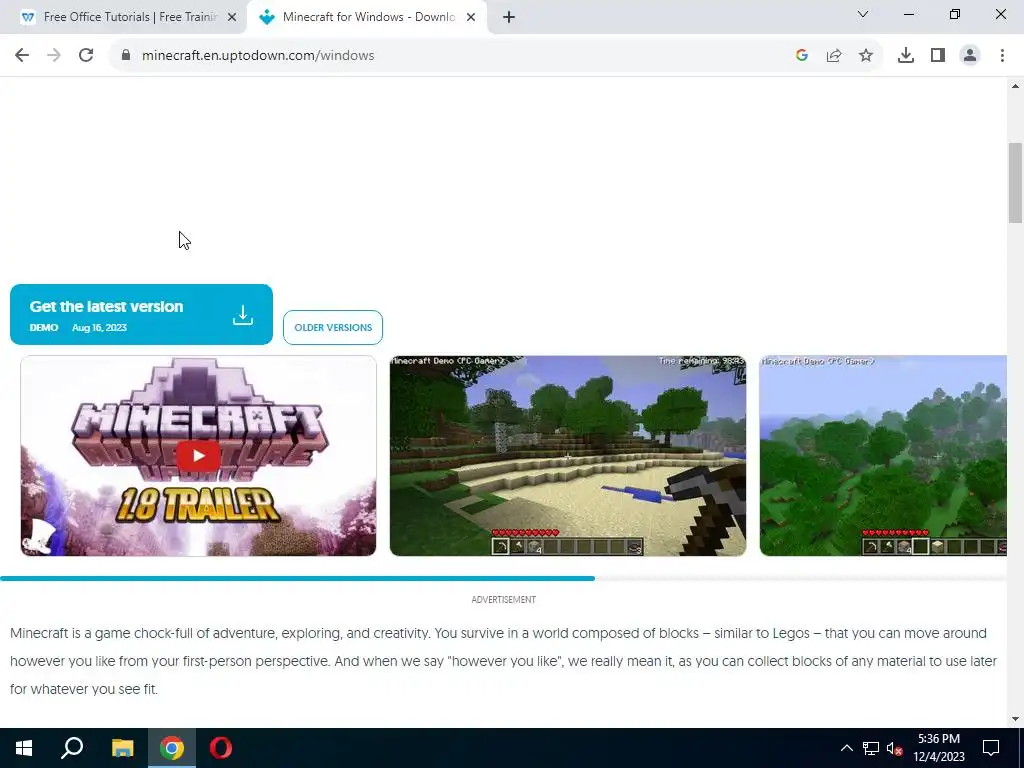Share this page via the share icon
Viewport: 1024px width, 768px height.
[834, 56]
